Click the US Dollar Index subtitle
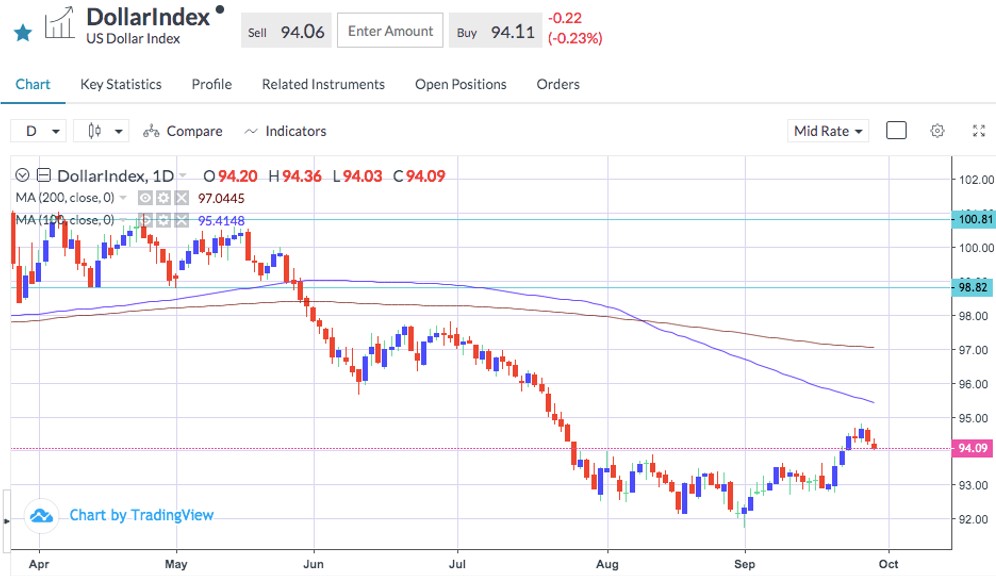This screenshot has width=996, height=576. tap(133, 39)
